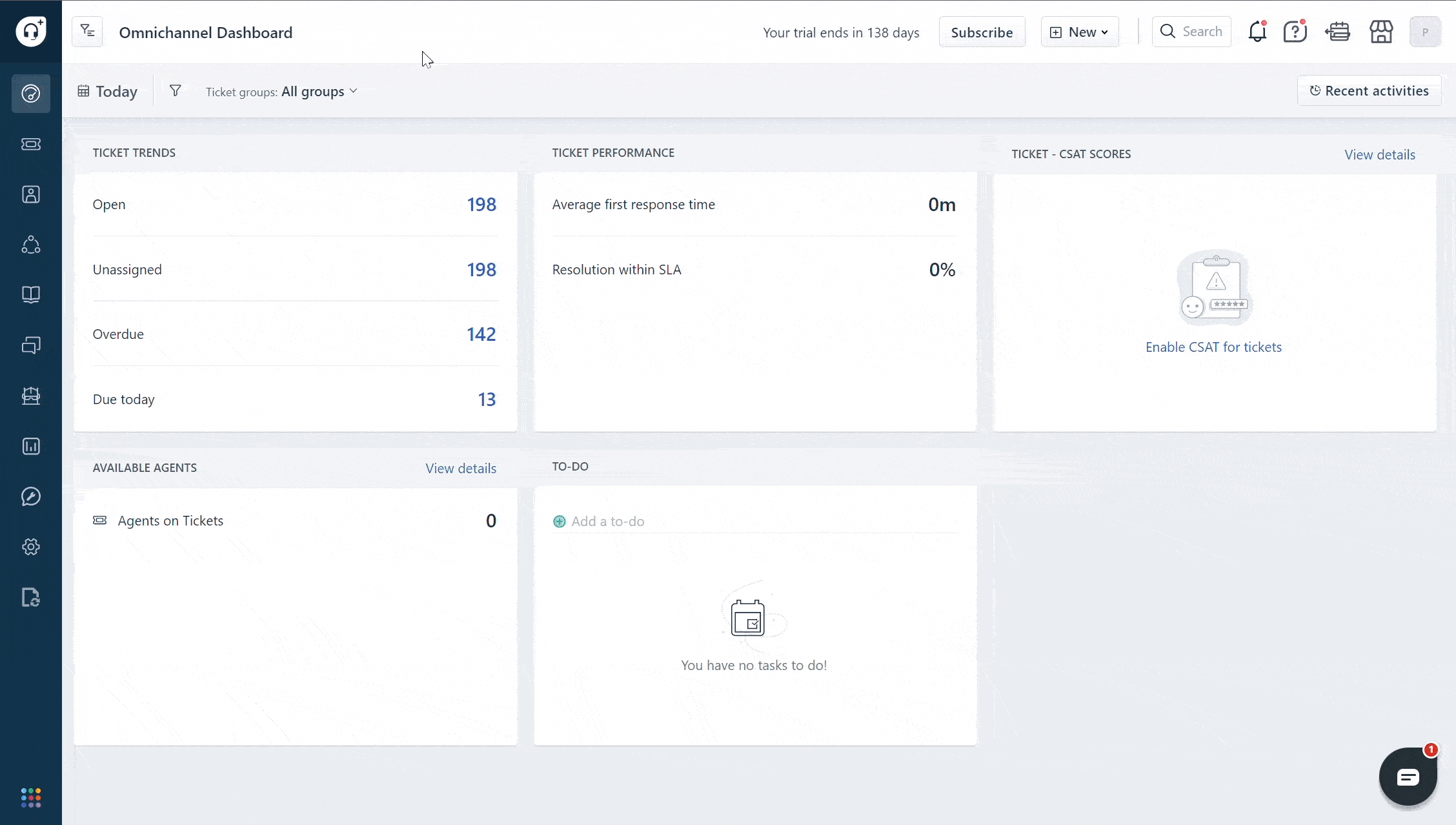
Task: Open the Analytics reports icon in sidebar
Action: pyautogui.click(x=31, y=446)
